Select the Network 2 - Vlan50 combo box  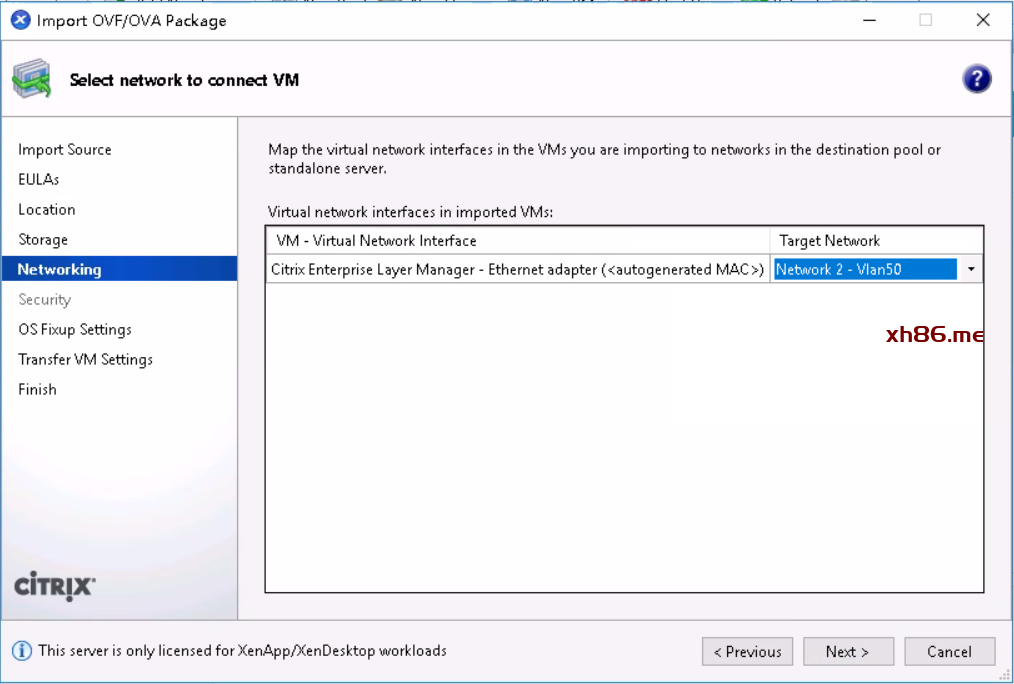pyautogui.click(x=865, y=269)
